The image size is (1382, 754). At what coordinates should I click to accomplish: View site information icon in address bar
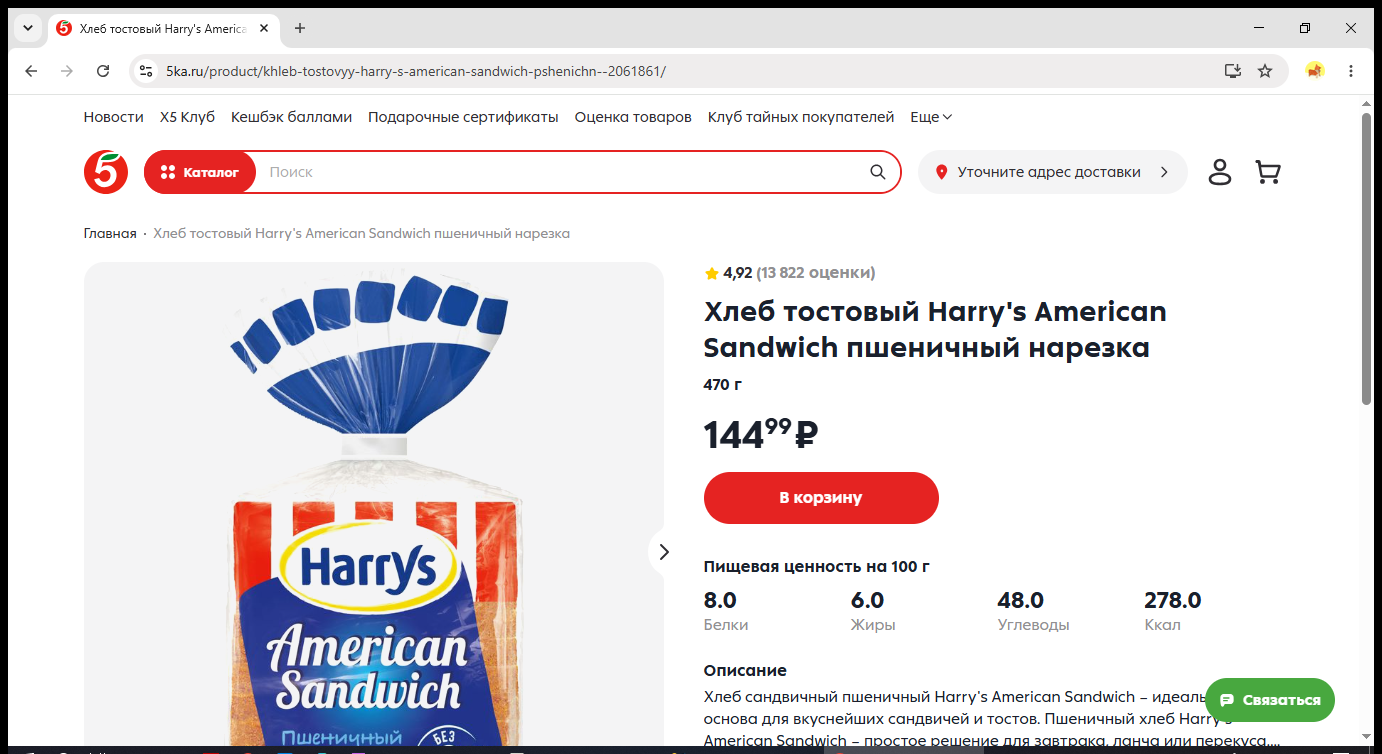click(x=146, y=71)
